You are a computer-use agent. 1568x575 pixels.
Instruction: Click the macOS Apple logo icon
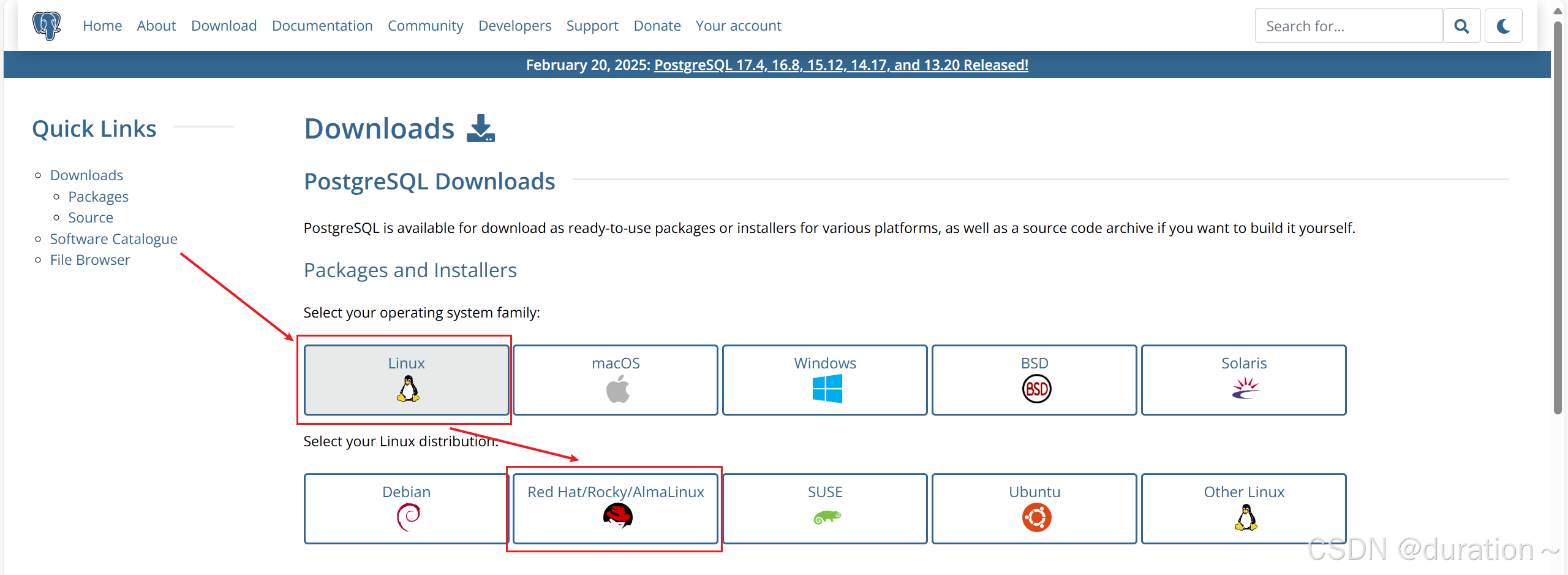tap(617, 389)
